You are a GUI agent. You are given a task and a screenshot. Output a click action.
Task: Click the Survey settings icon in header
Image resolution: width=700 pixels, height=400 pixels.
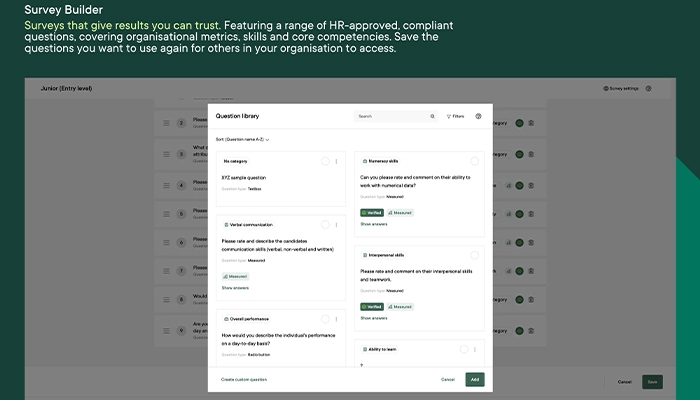(606, 88)
